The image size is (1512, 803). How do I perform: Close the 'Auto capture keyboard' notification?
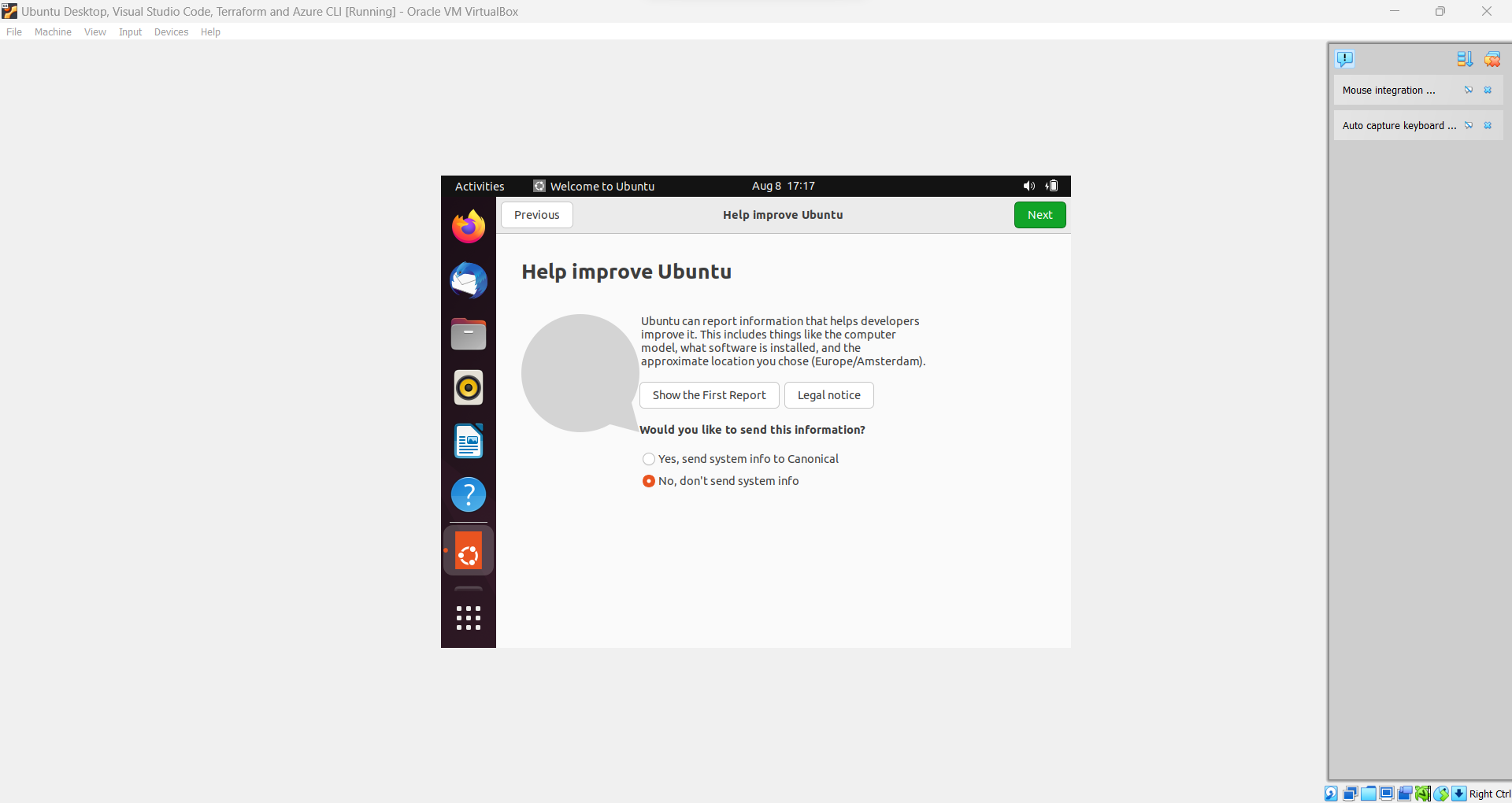[1488, 125]
